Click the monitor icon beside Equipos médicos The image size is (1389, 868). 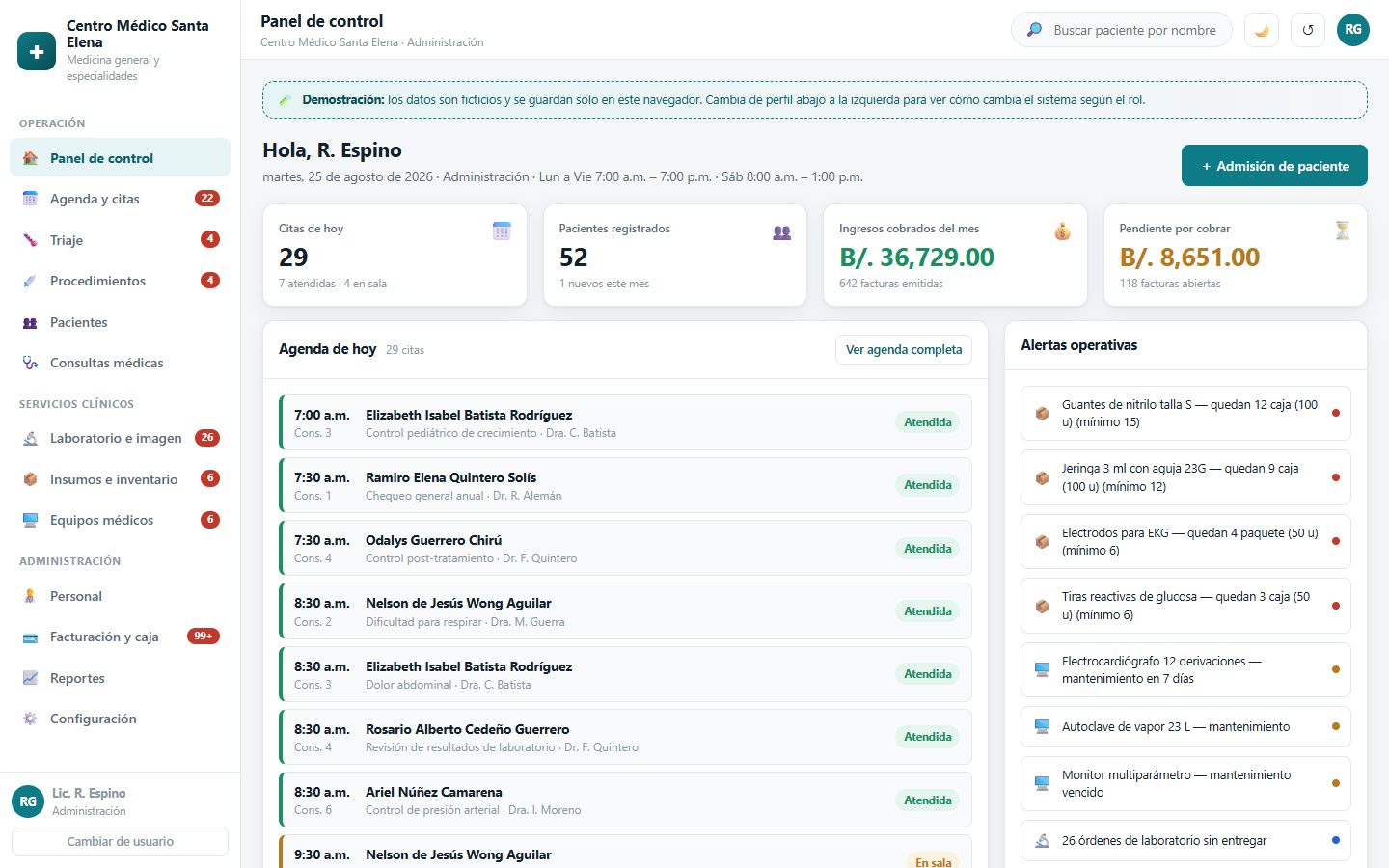[x=30, y=520]
